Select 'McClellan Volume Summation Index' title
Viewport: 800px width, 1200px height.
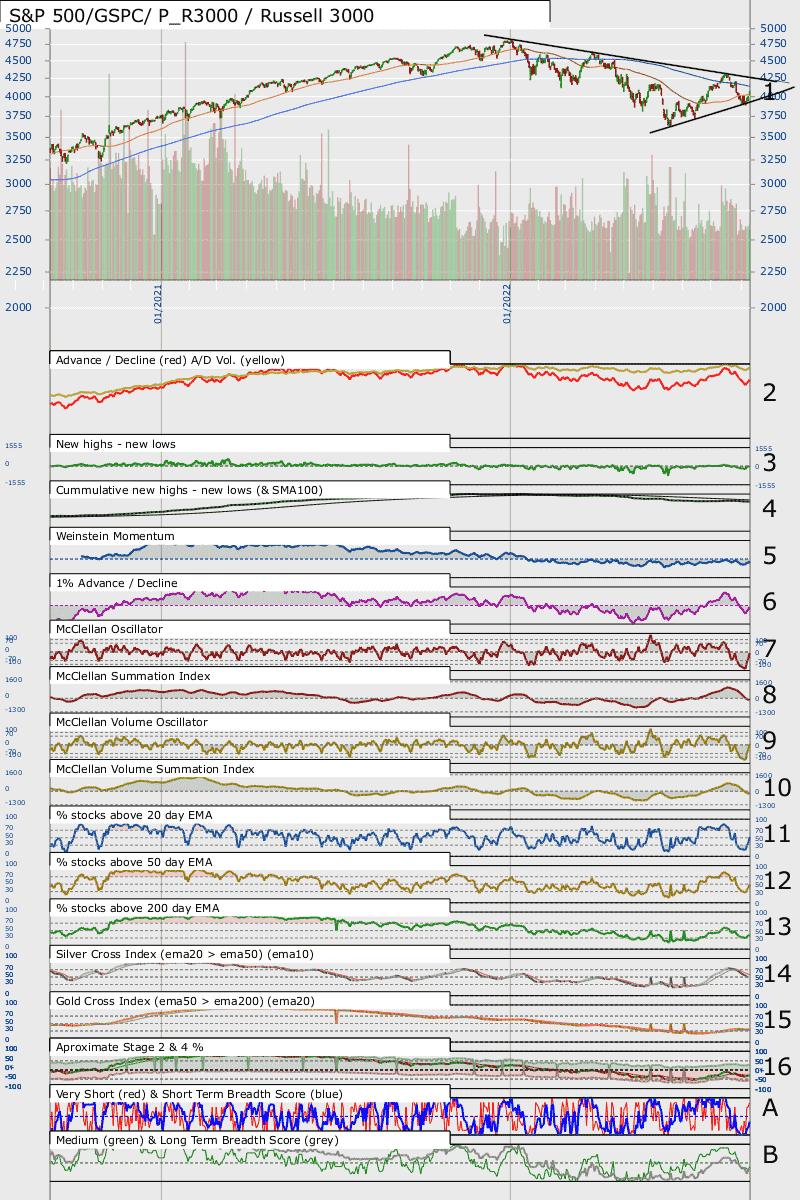[155, 769]
